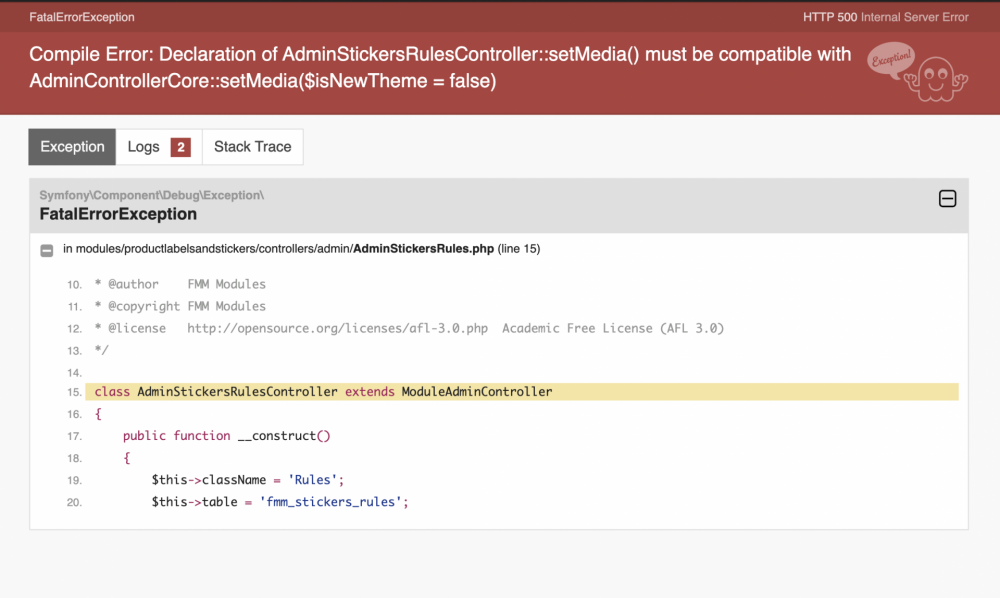Click the FatalErrorException label in top bar
Image resolution: width=1000 pixels, height=598 pixels.
82,17
